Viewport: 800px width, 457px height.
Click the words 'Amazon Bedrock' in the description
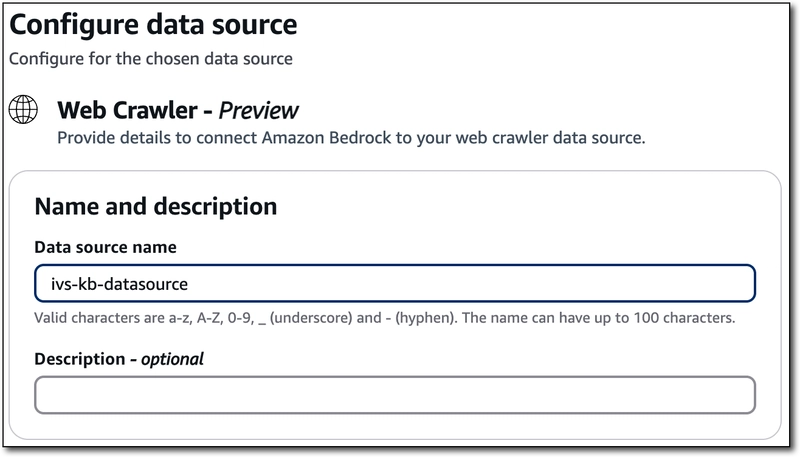tap(327, 138)
